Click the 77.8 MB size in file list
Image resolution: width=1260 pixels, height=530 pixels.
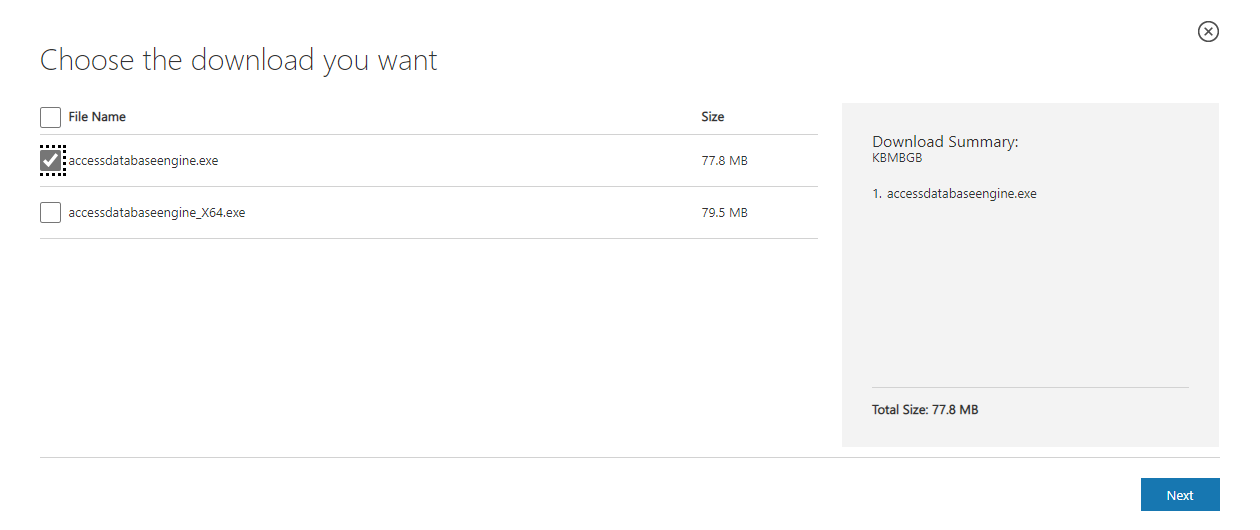[x=725, y=160]
